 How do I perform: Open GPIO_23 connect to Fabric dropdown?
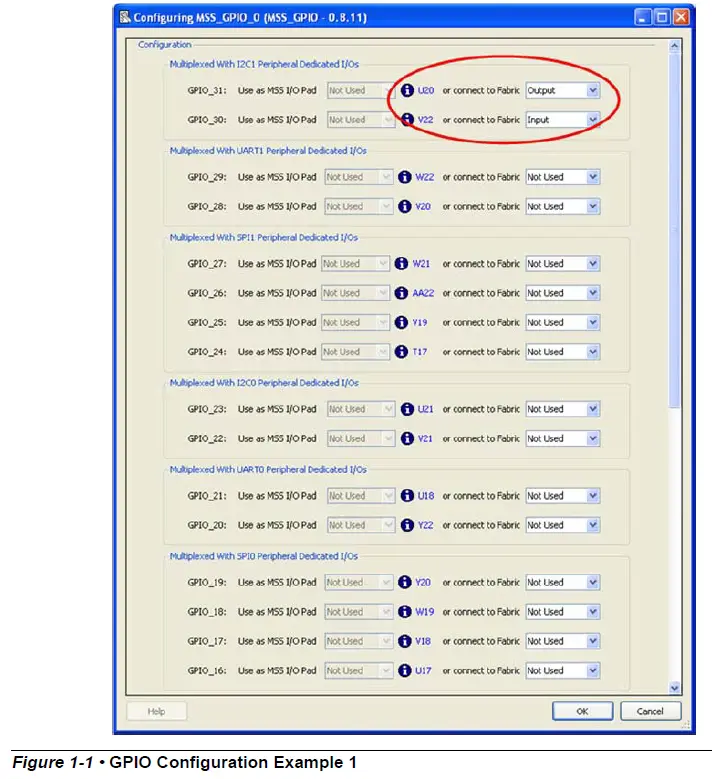(562, 409)
